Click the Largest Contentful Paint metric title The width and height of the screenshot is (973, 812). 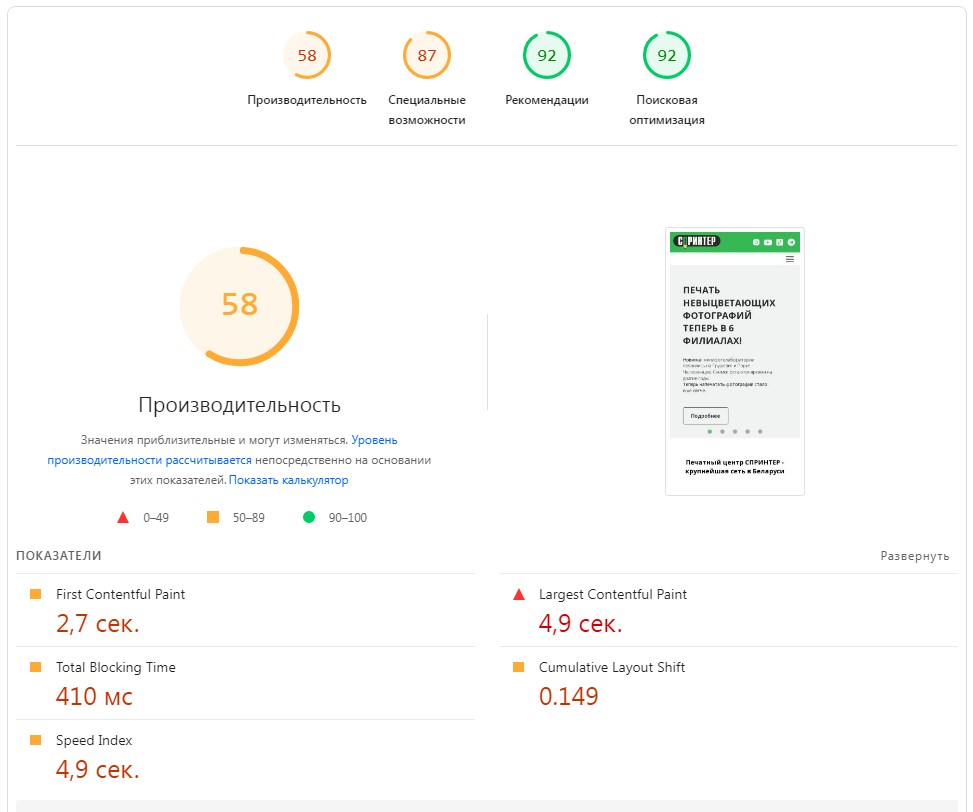[x=612, y=594]
